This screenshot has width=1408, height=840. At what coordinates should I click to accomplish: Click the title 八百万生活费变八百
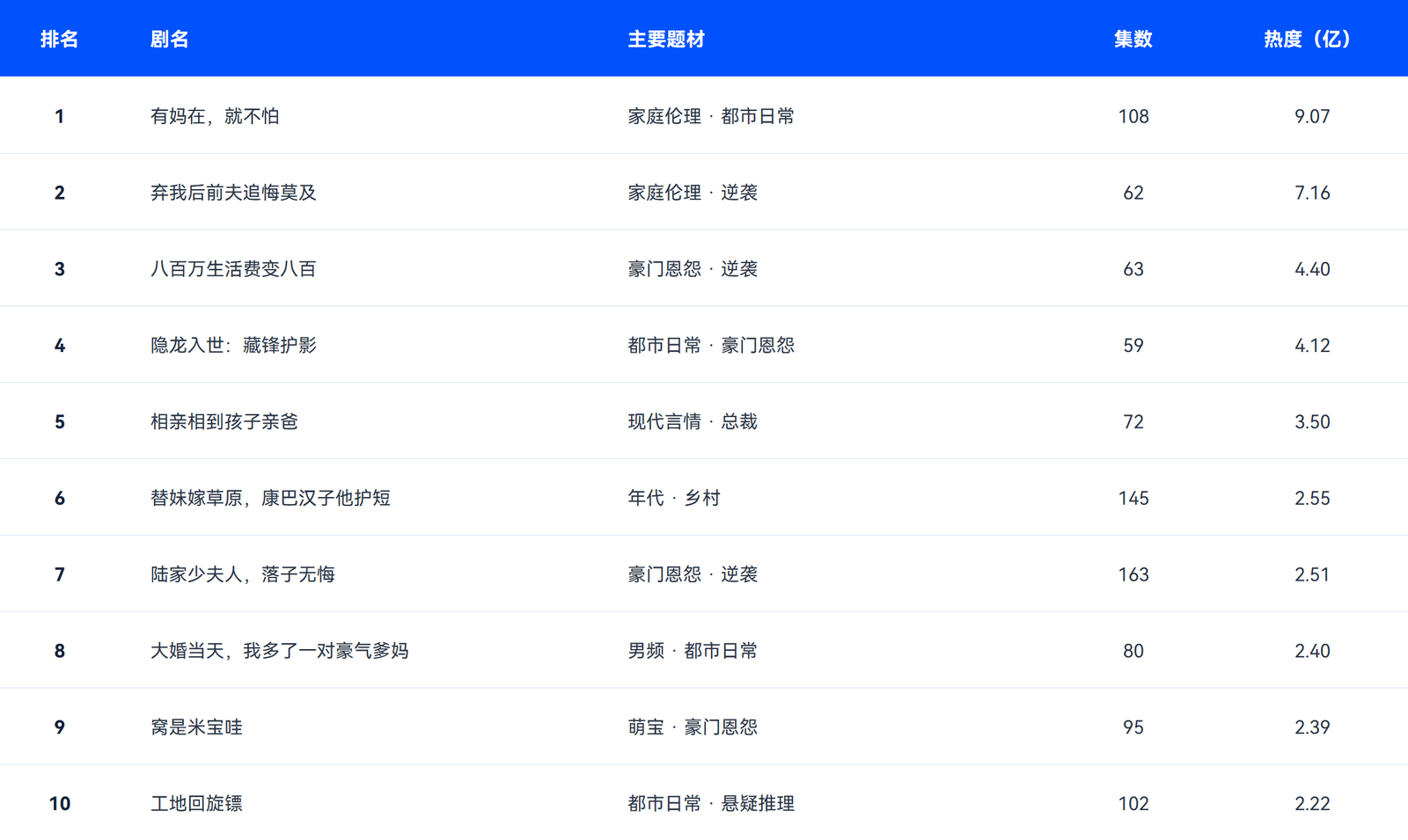[x=233, y=269]
